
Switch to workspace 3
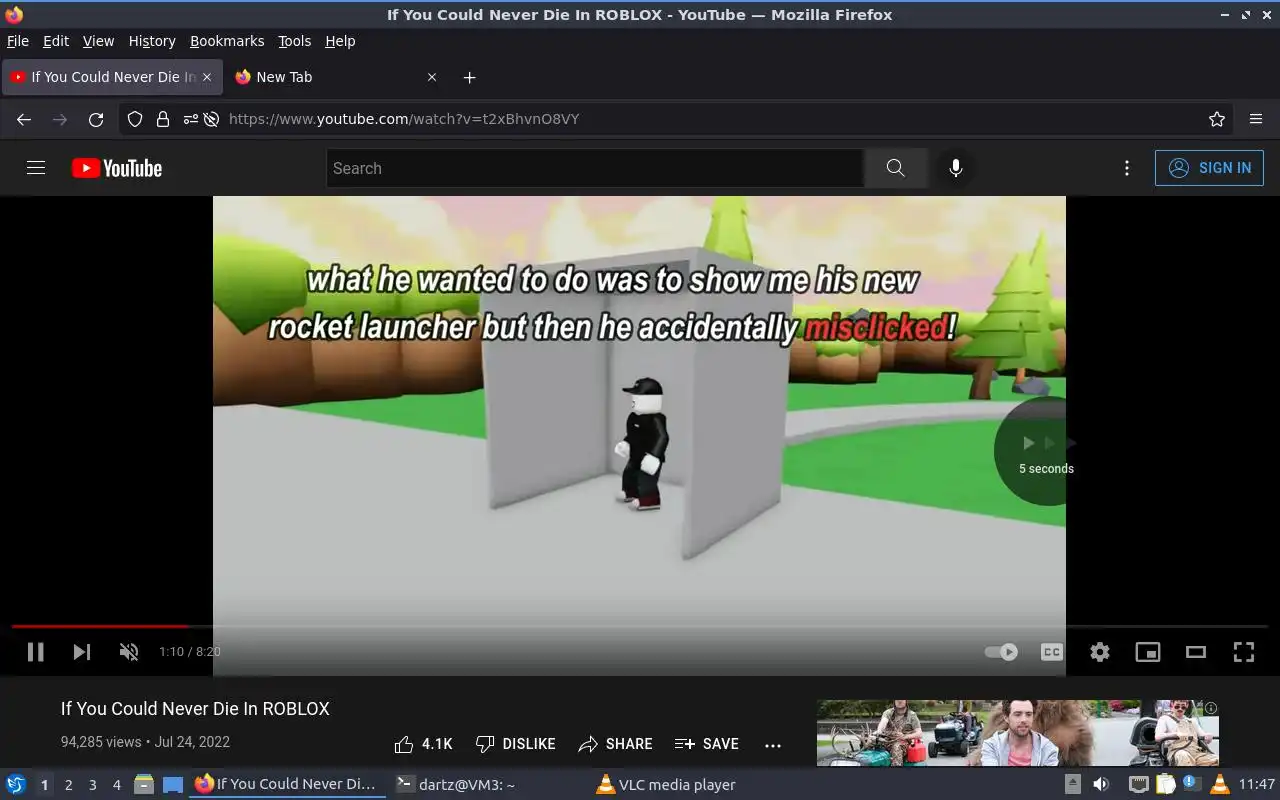click(x=92, y=785)
